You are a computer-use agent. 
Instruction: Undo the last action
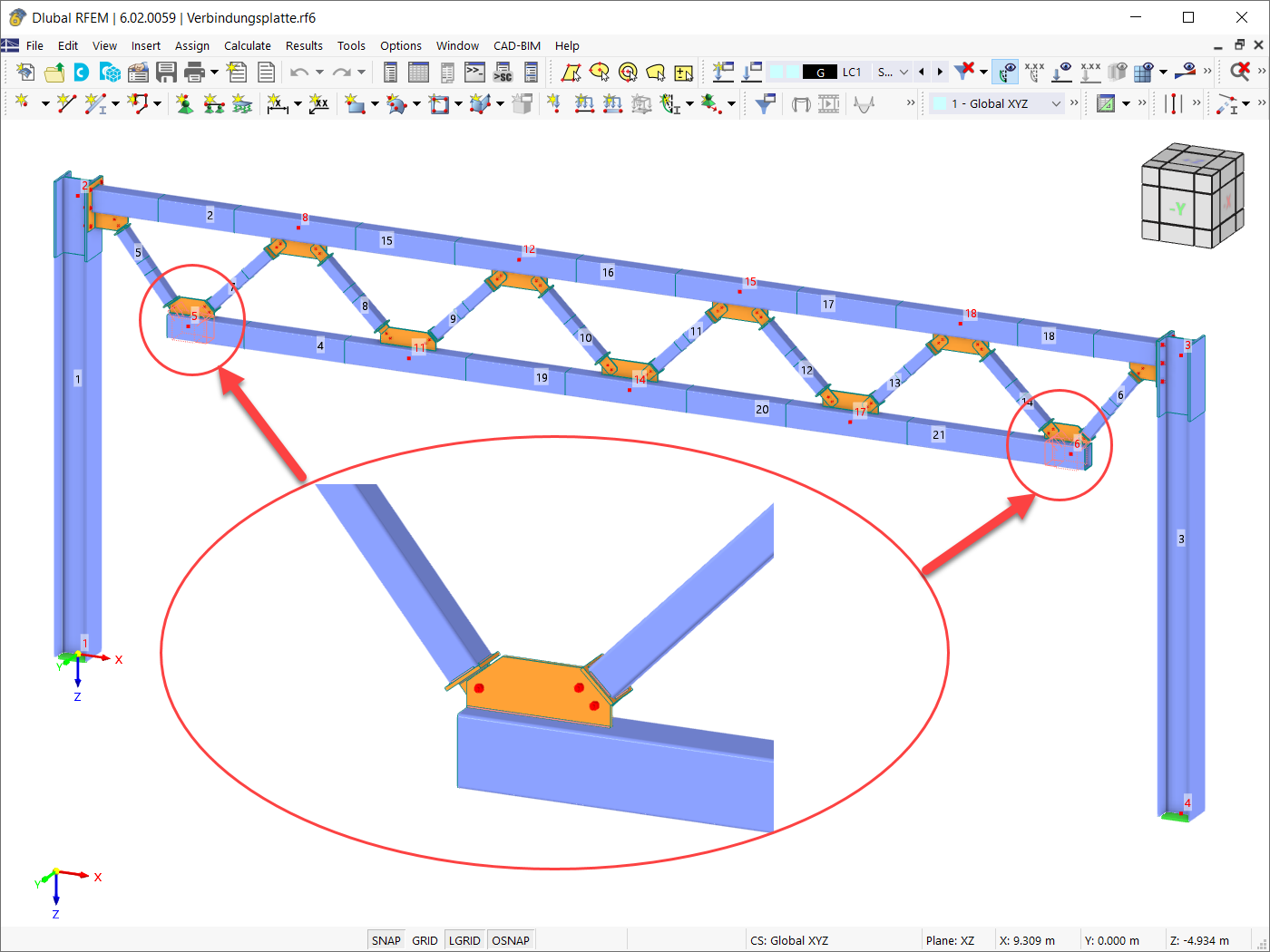299,72
